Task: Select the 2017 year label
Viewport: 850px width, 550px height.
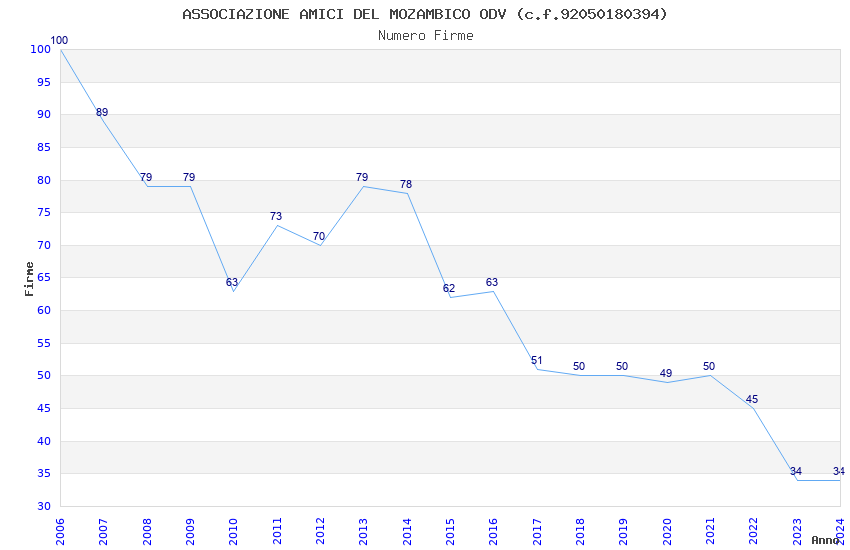Action: point(537,532)
